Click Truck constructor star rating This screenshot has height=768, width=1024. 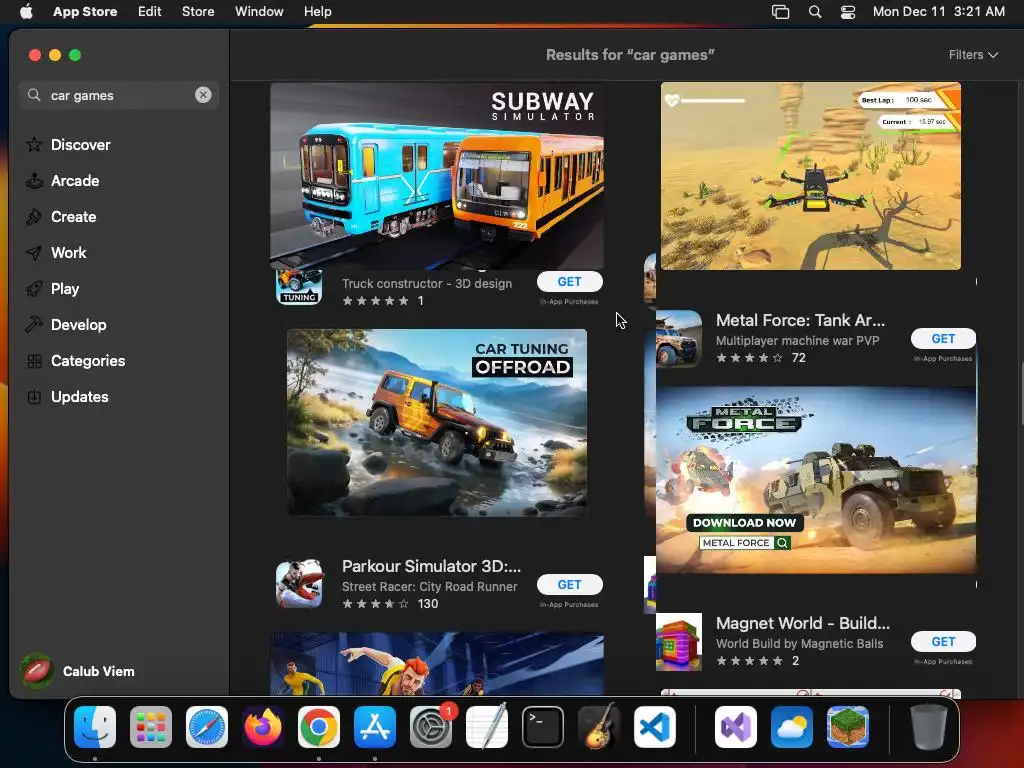pyautogui.click(x=376, y=301)
